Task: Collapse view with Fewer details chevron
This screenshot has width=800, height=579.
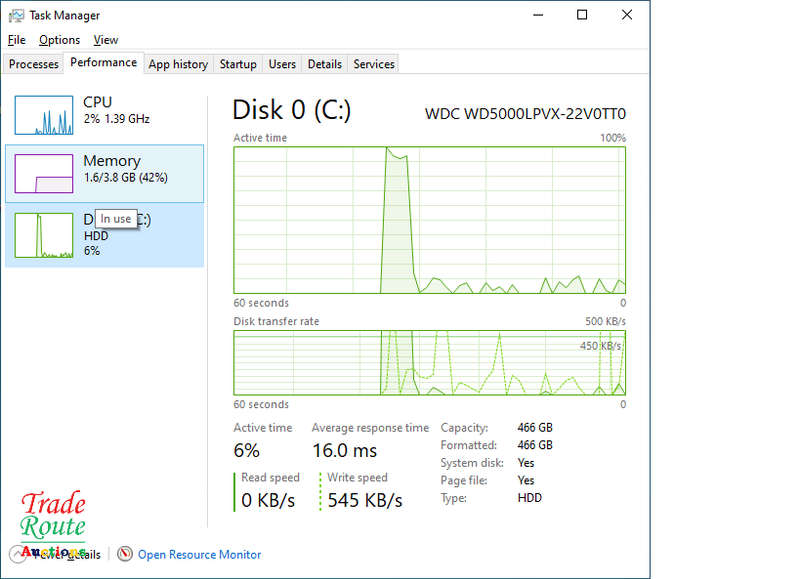Action: [18, 554]
